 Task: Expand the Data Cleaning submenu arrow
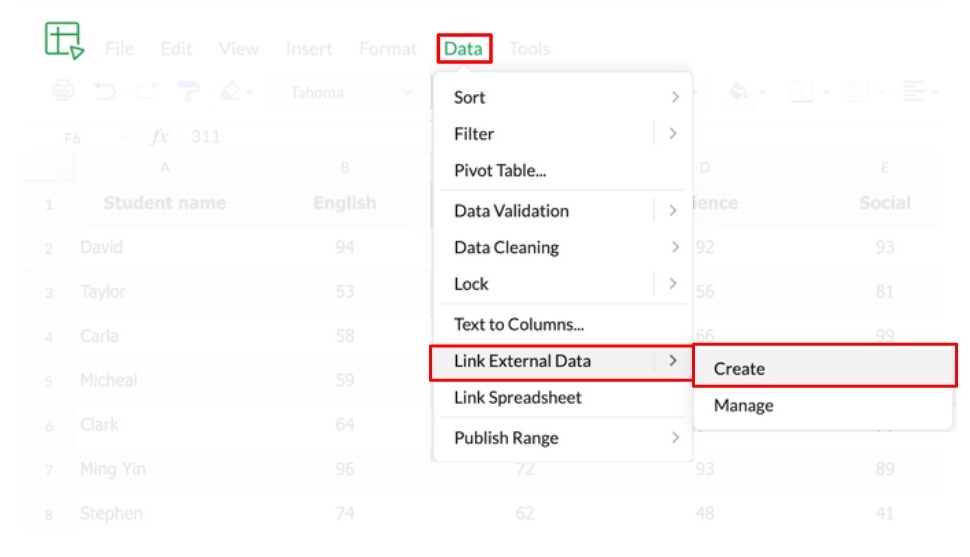(x=675, y=247)
